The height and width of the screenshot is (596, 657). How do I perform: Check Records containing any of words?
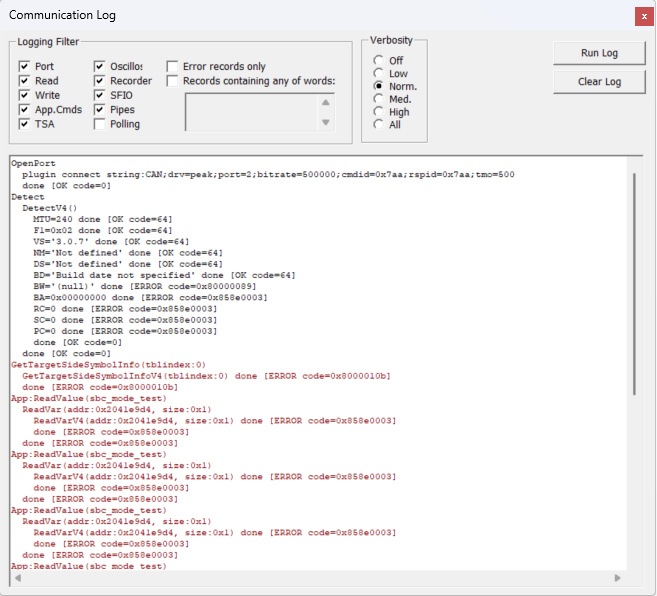pyautogui.click(x=172, y=80)
